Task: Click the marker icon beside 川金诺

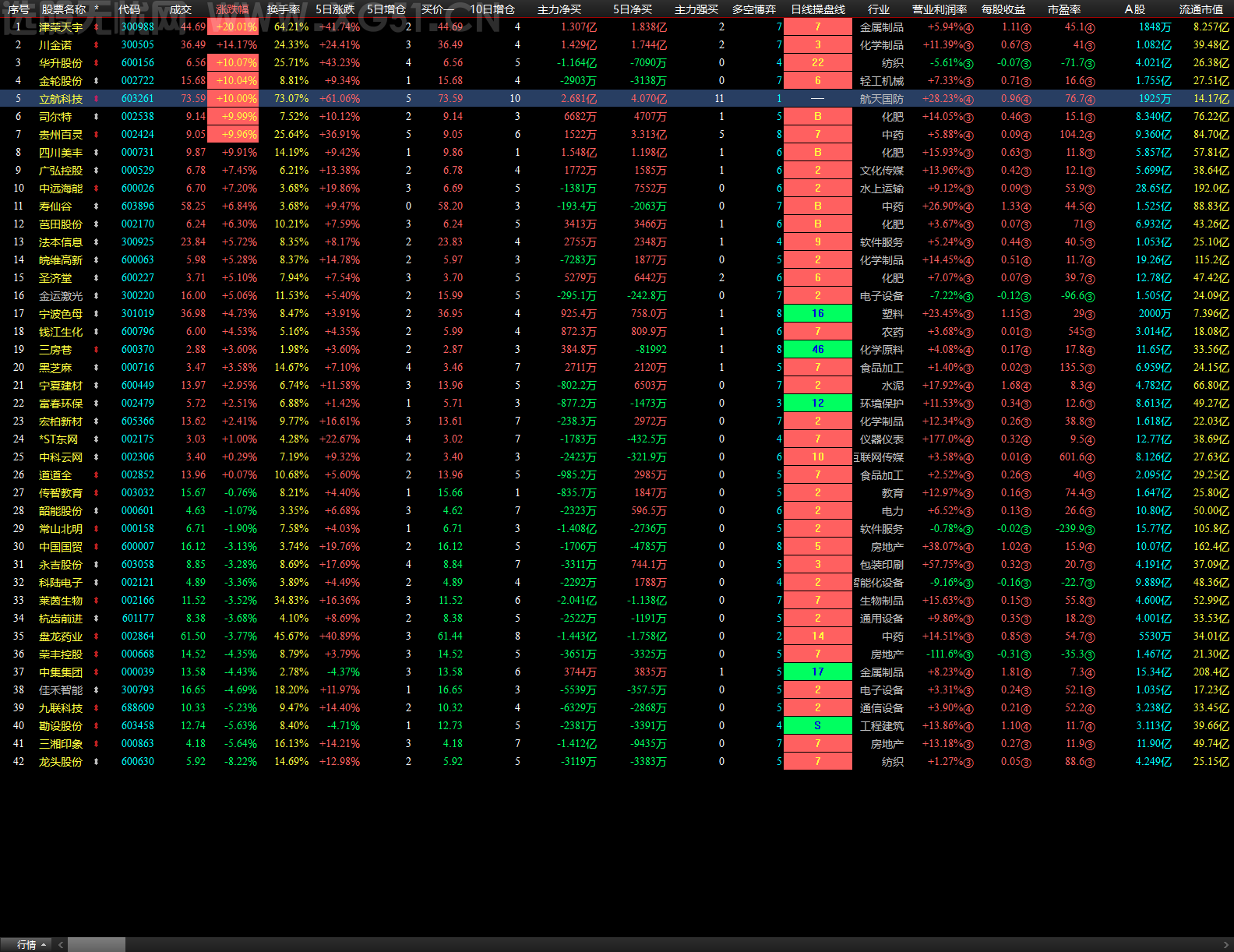Action: [97, 45]
